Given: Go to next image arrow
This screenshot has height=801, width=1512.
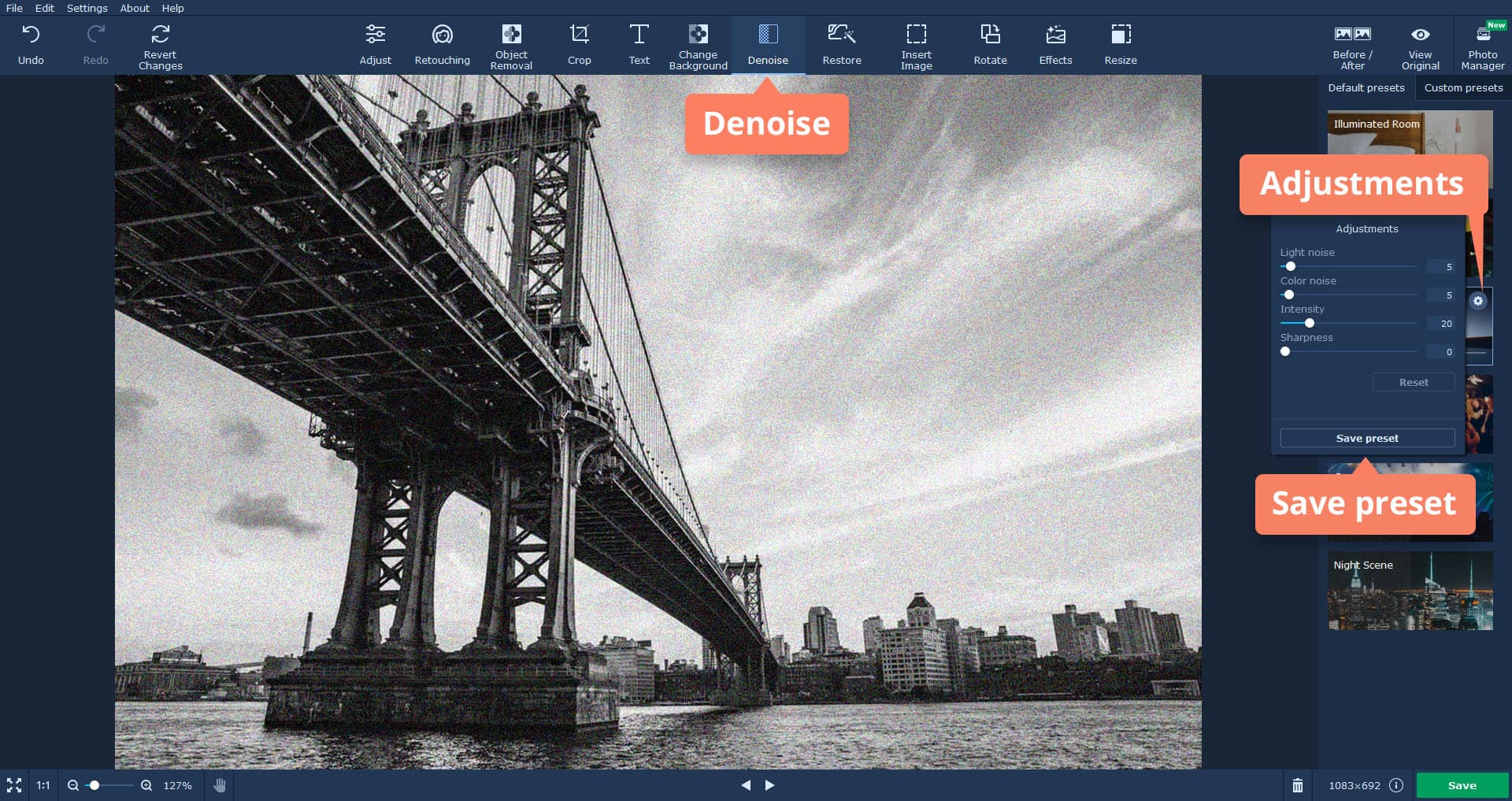Looking at the screenshot, I should pos(770,785).
